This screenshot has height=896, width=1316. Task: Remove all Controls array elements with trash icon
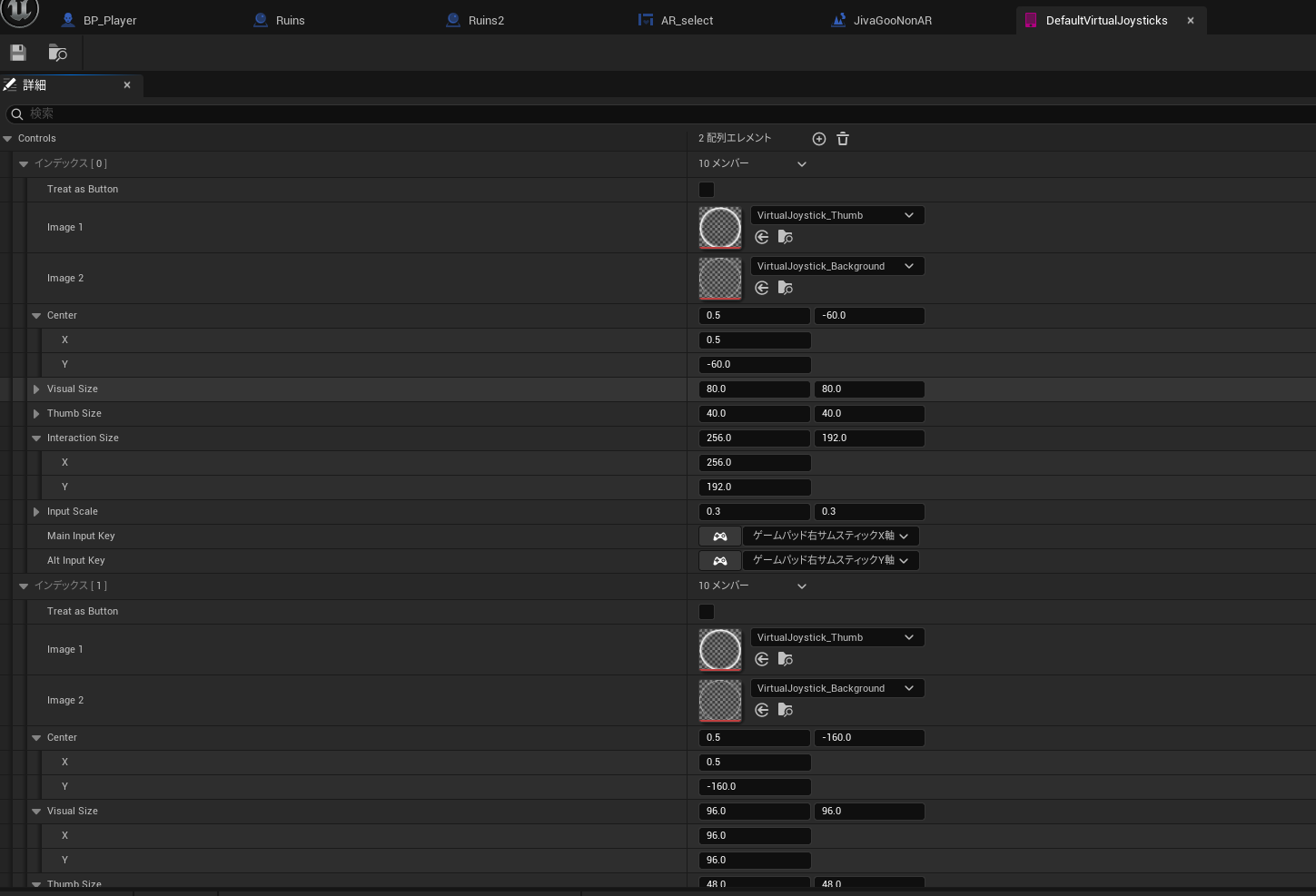(843, 139)
